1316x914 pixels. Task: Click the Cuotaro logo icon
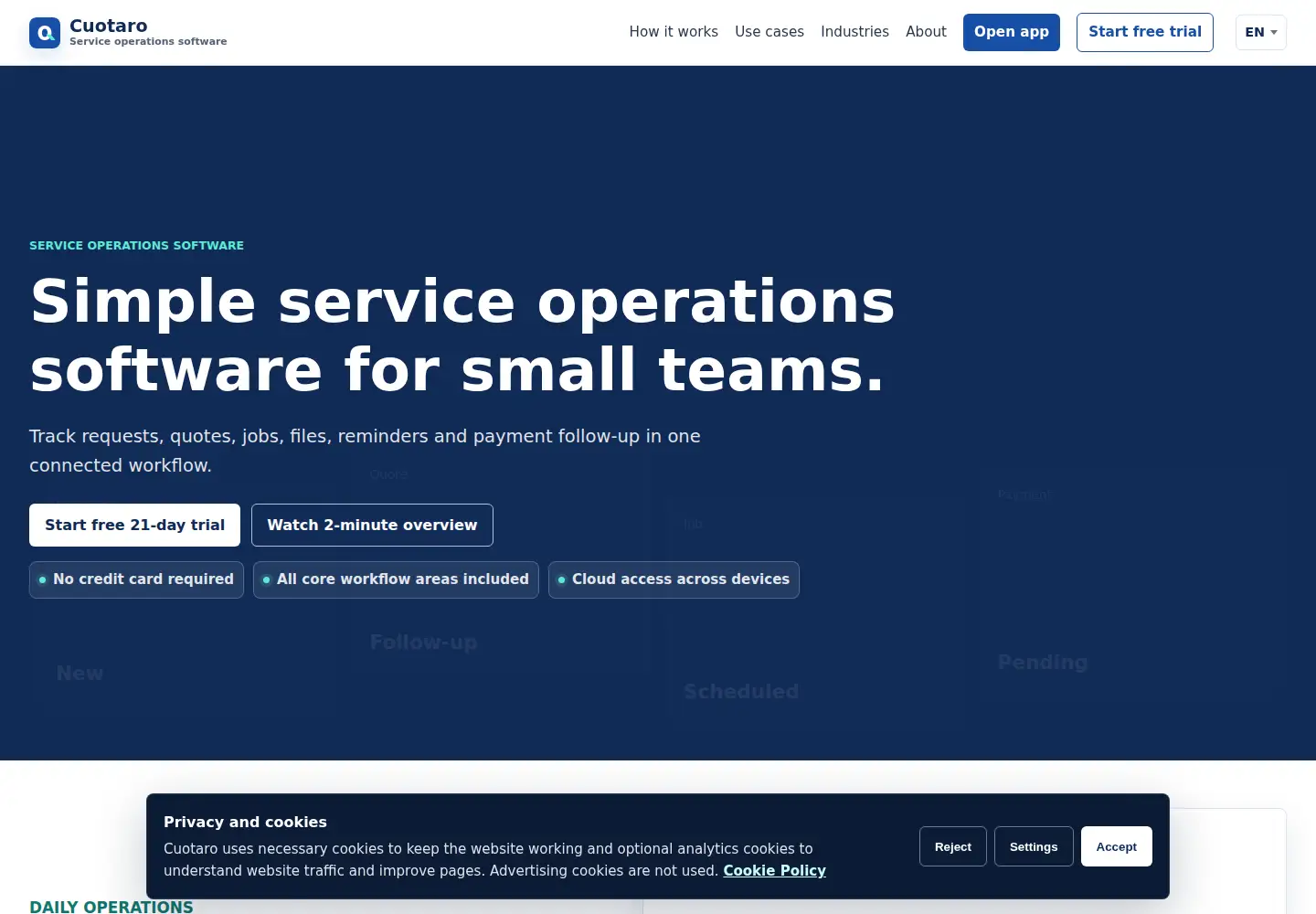click(x=45, y=33)
